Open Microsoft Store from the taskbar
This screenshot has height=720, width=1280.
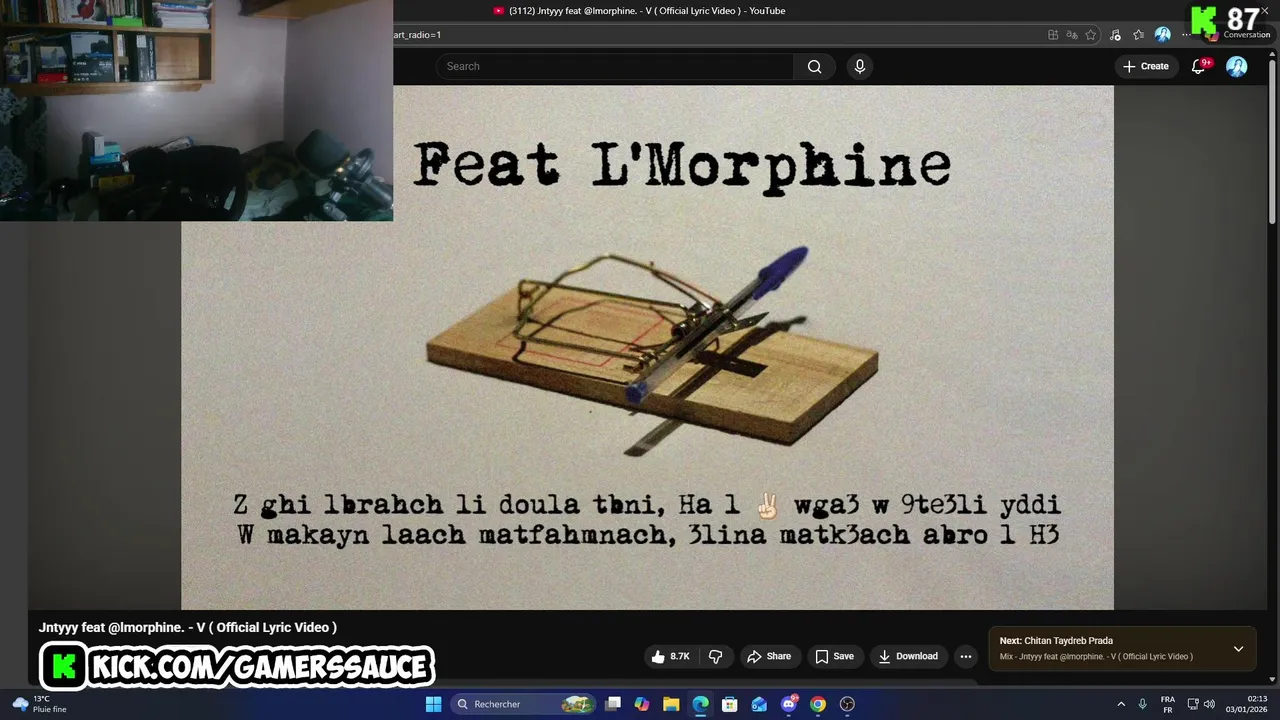click(x=730, y=704)
